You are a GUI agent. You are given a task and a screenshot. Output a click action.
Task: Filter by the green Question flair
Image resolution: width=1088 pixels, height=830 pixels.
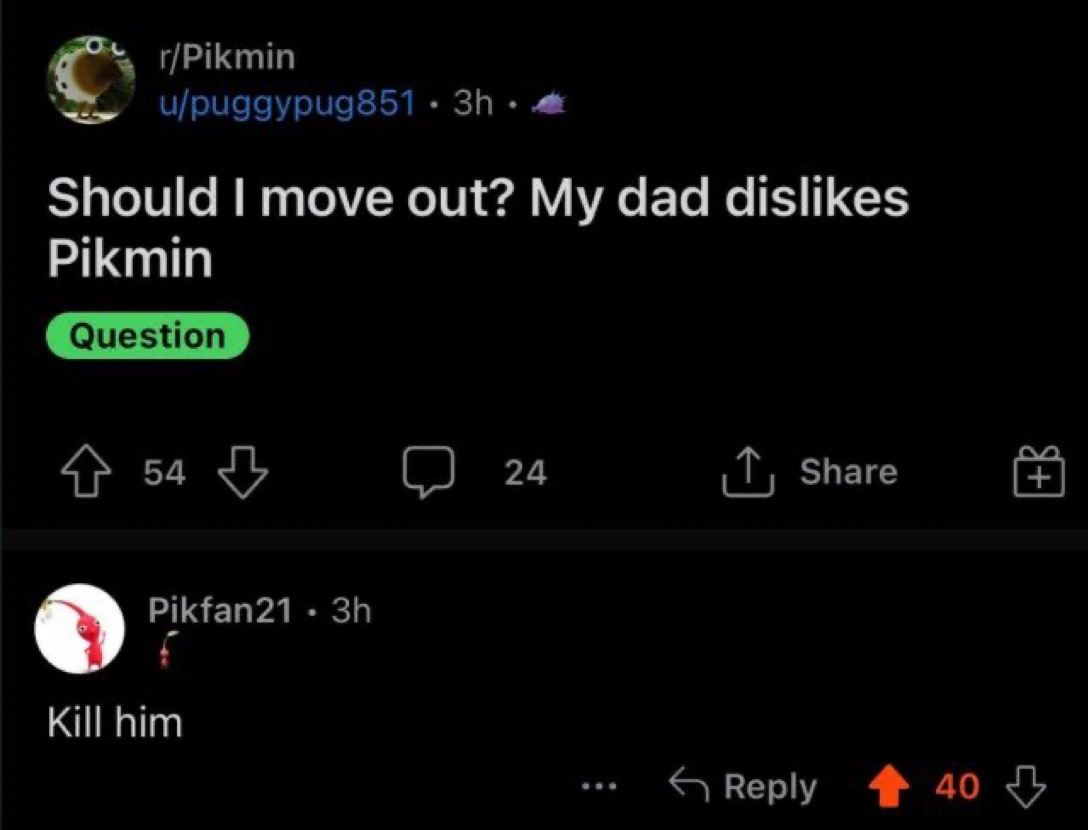click(x=147, y=336)
